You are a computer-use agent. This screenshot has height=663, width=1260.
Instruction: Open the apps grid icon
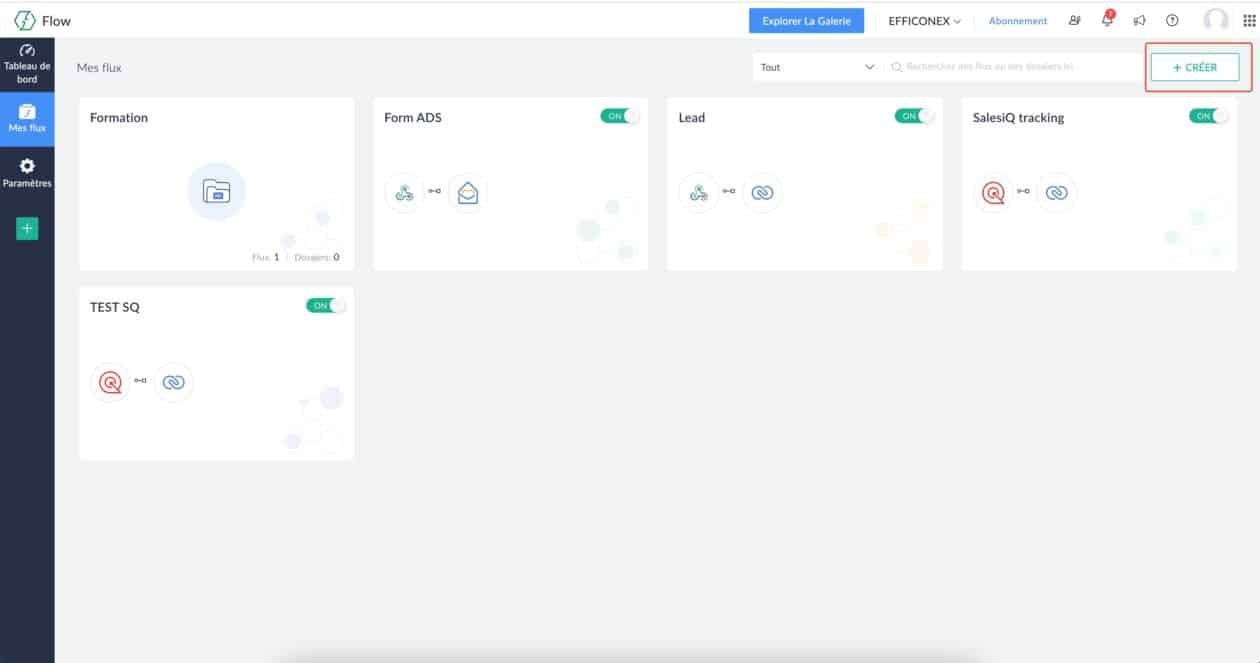click(1246, 21)
